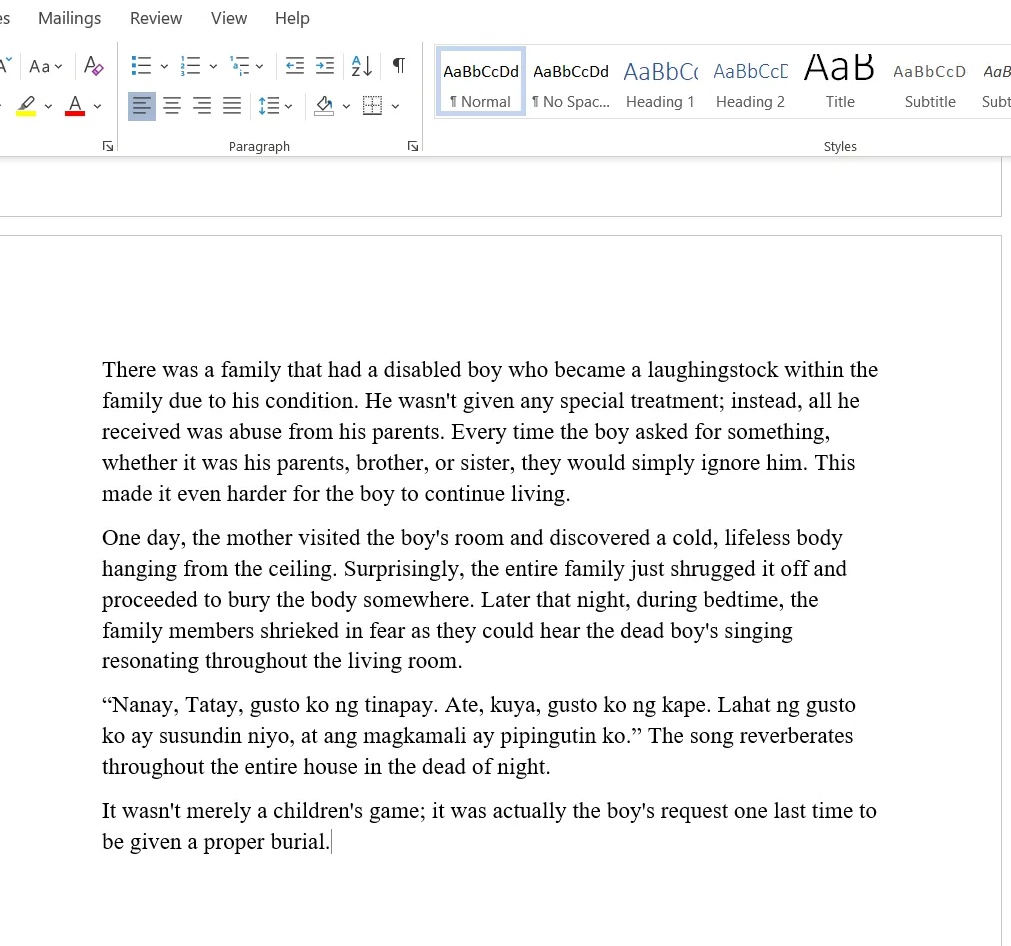Apply the No Spacing style

click(x=571, y=83)
